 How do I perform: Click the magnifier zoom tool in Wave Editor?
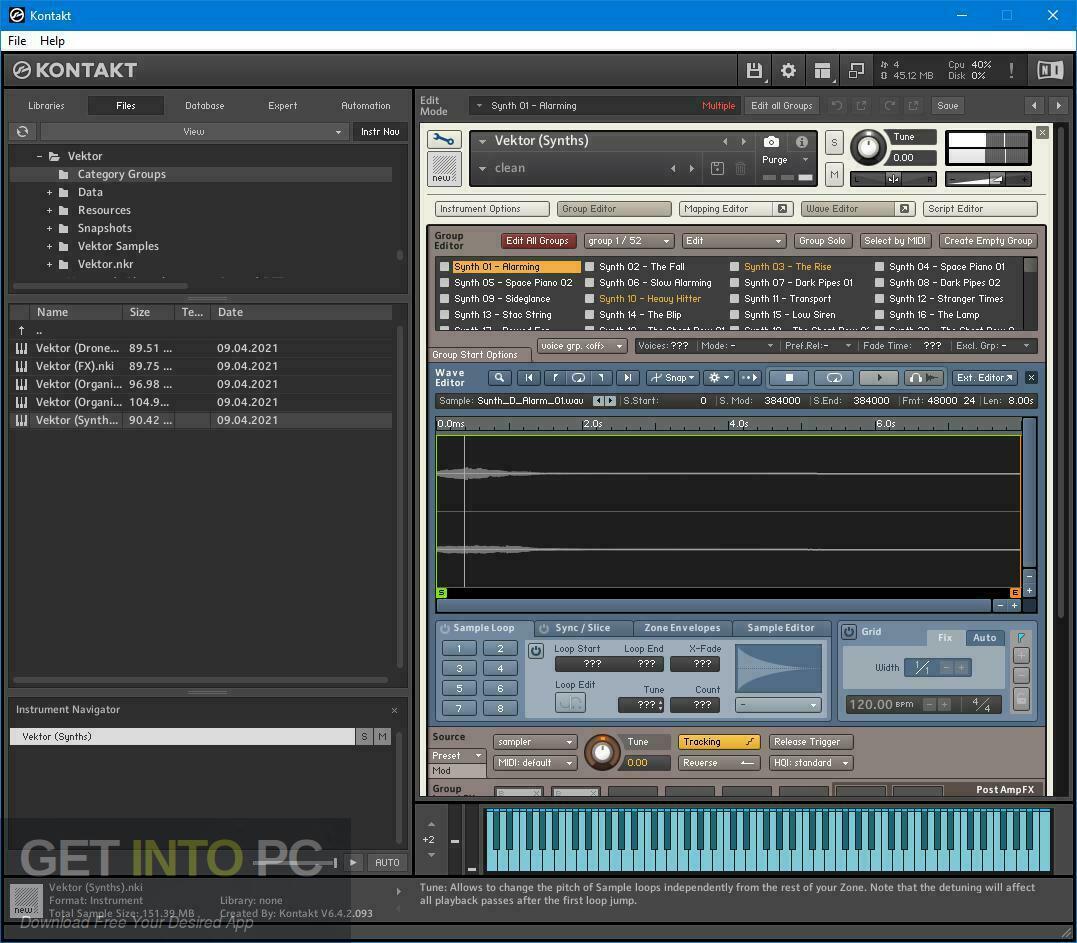click(x=499, y=377)
